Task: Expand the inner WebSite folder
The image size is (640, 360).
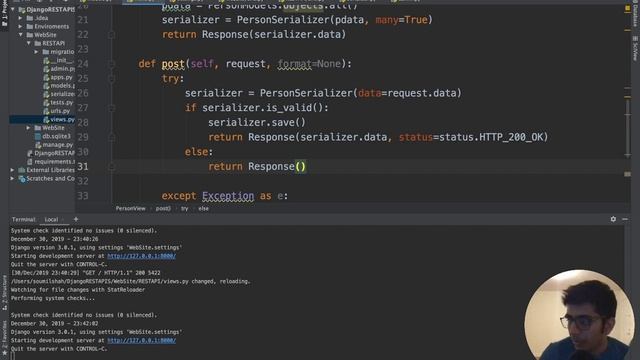Action: click(x=29, y=128)
